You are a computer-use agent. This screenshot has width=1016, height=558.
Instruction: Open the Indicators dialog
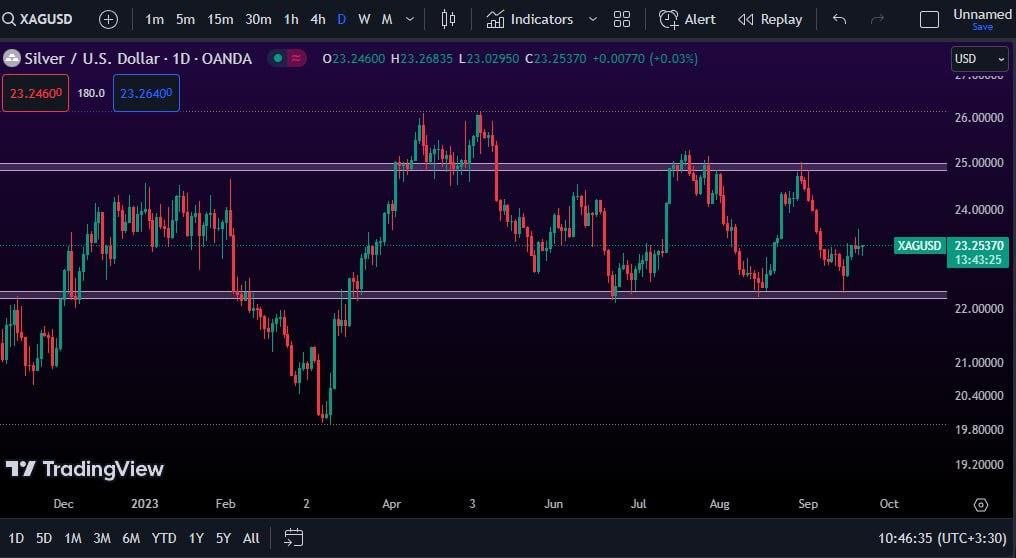point(530,19)
